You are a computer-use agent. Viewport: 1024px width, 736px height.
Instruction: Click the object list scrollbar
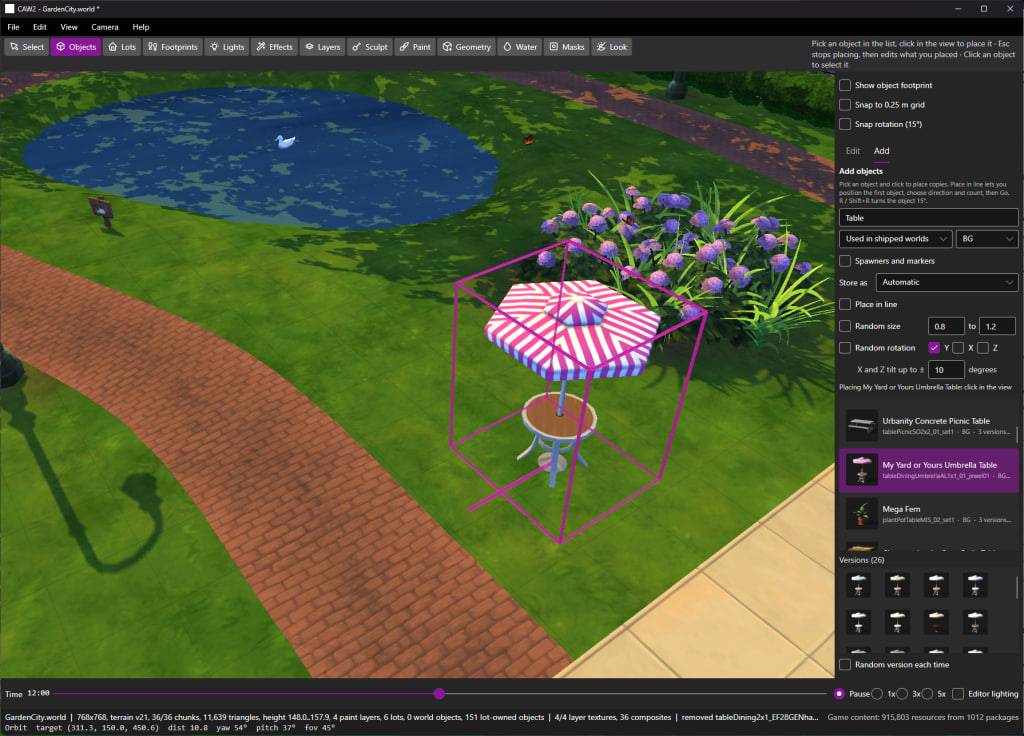click(1017, 433)
